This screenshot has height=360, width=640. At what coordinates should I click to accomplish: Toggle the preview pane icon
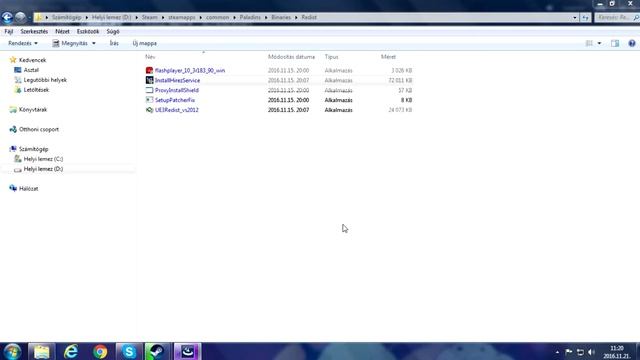(615, 43)
